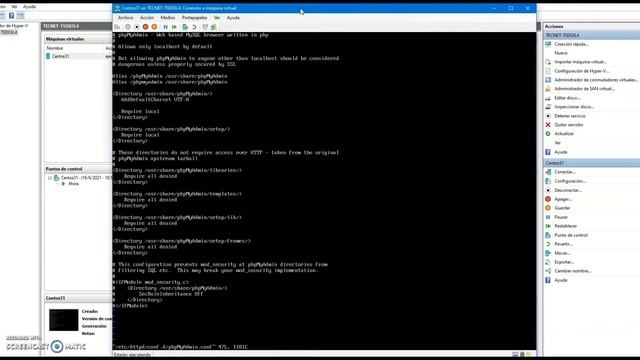The width and height of the screenshot is (640, 360).
Task: Click Revertir action
Action: point(563,244)
